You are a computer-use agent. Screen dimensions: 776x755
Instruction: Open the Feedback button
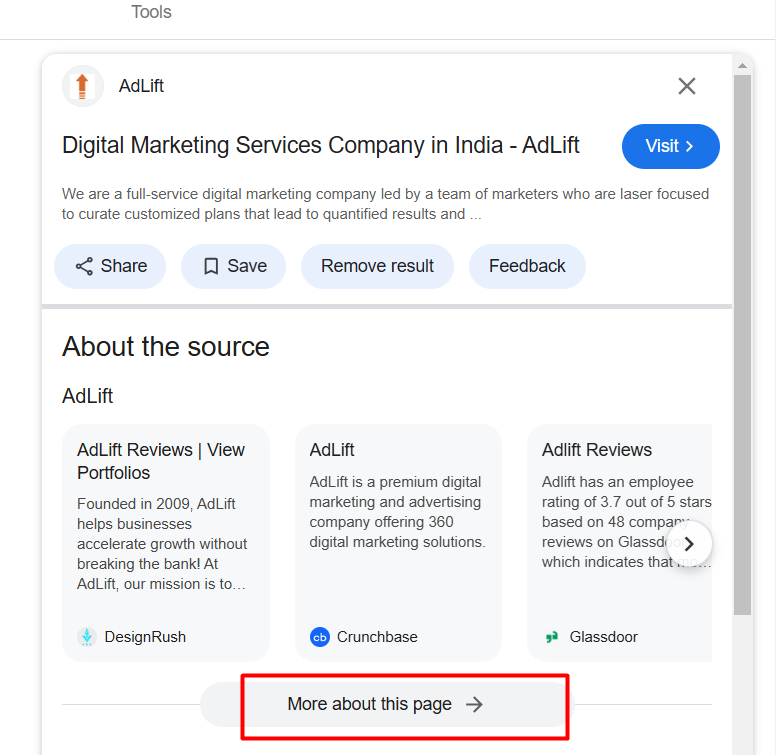tap(527, 266)
